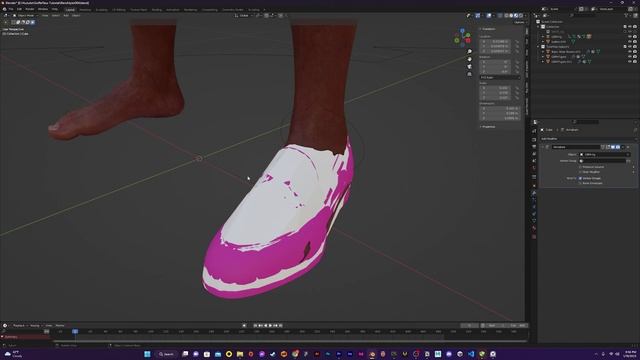Screen dimensions: 640x360
Task: Toggle Armature modifier viewport display
Action: [x=613, y=147]
